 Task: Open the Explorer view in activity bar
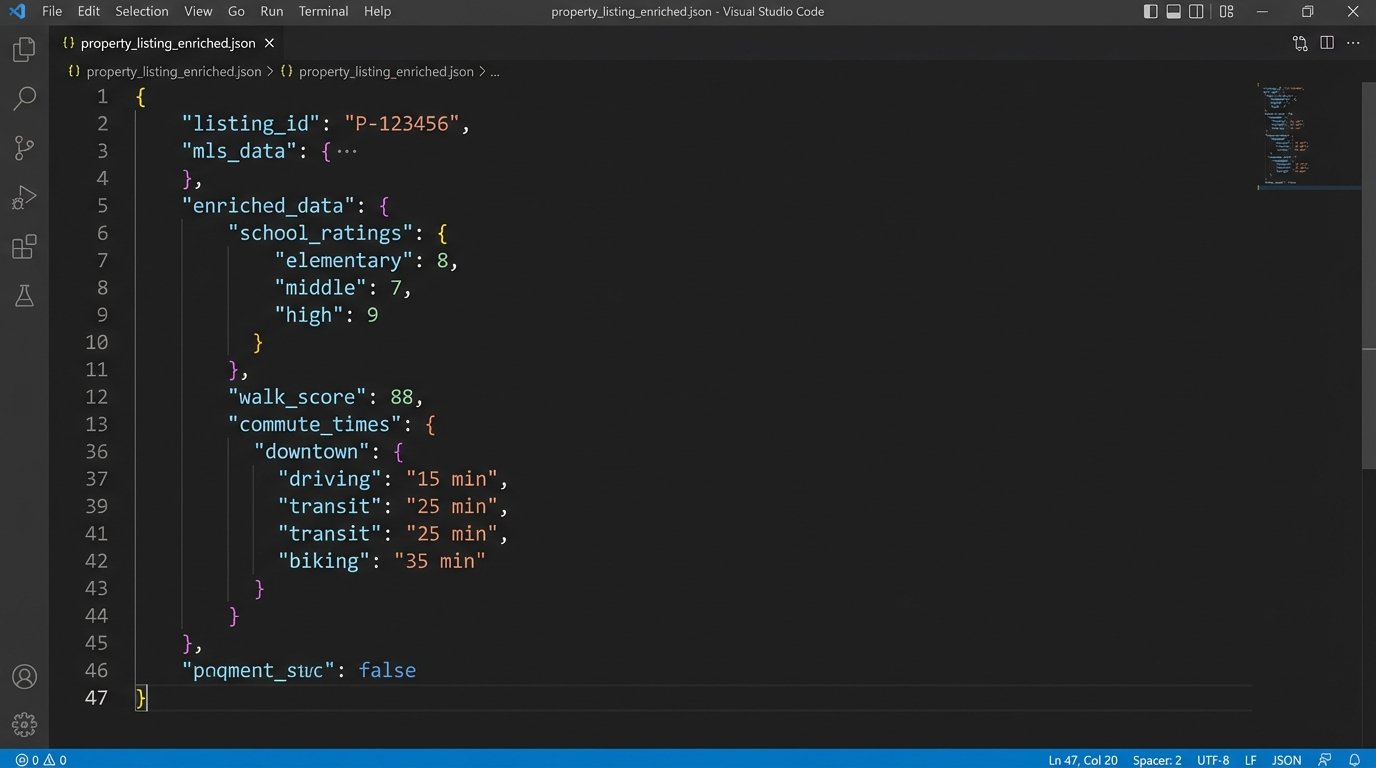point(24,50)
